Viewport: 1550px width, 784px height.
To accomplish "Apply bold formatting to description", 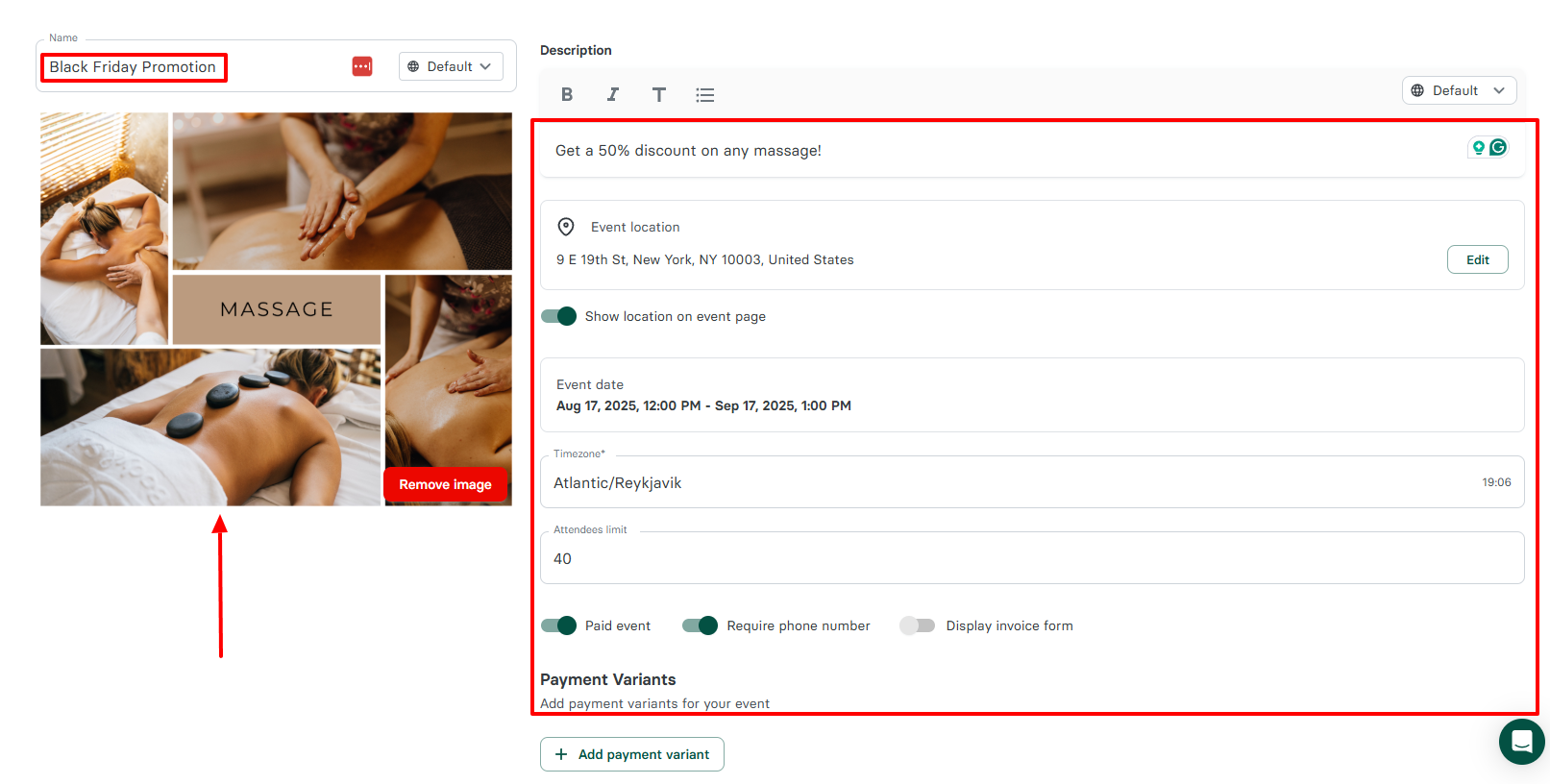I will pos(567,94).
